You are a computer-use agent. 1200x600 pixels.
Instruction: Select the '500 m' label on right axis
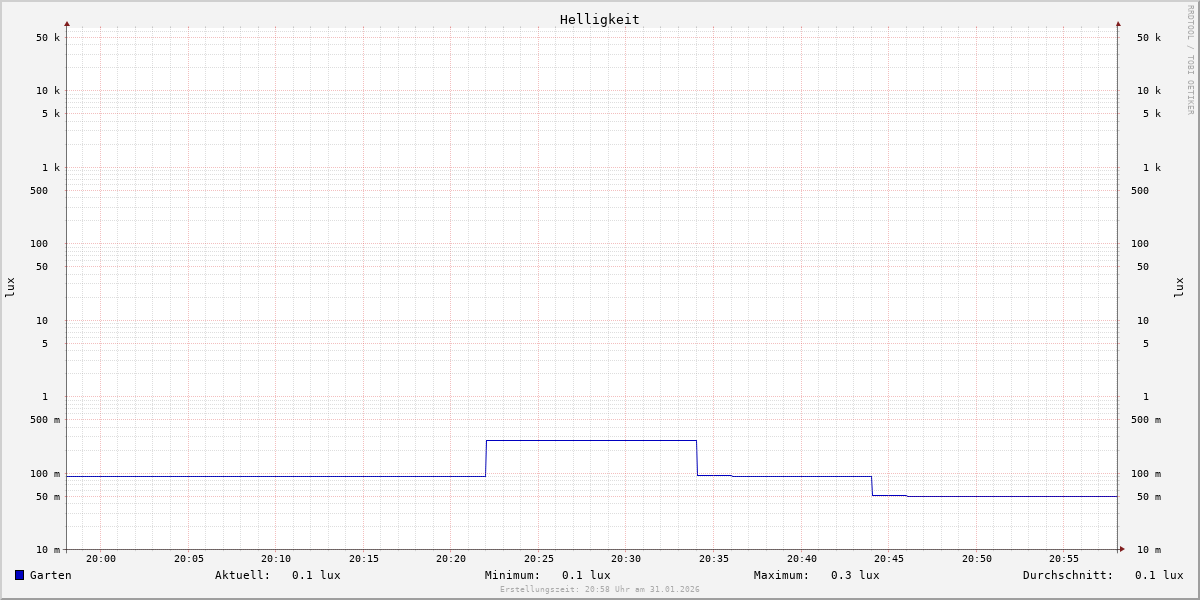(1146, 420)
